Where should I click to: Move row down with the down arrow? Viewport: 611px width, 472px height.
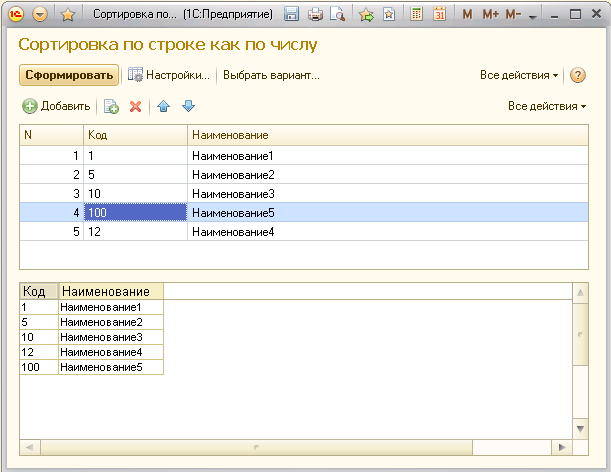(188, 106)
